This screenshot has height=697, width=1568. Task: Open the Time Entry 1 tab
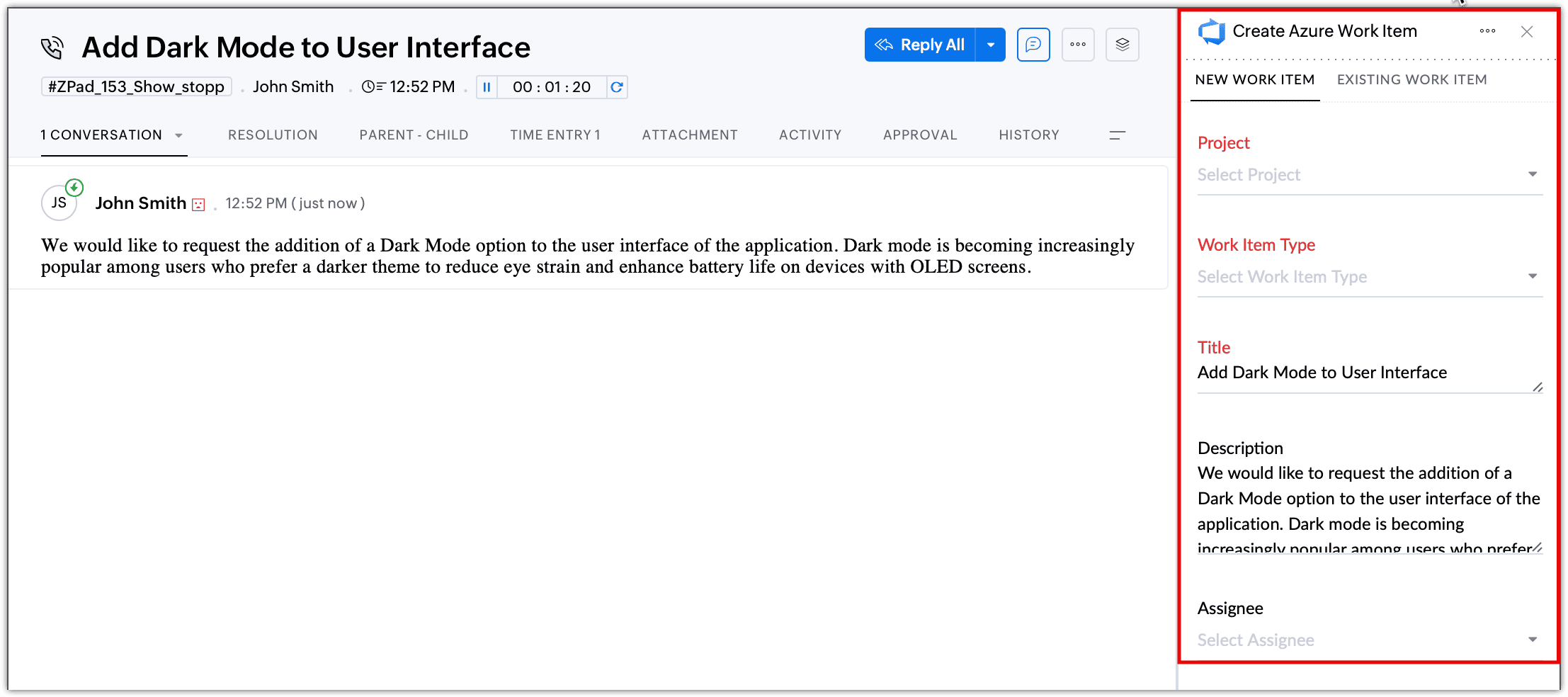pos(555,135)
